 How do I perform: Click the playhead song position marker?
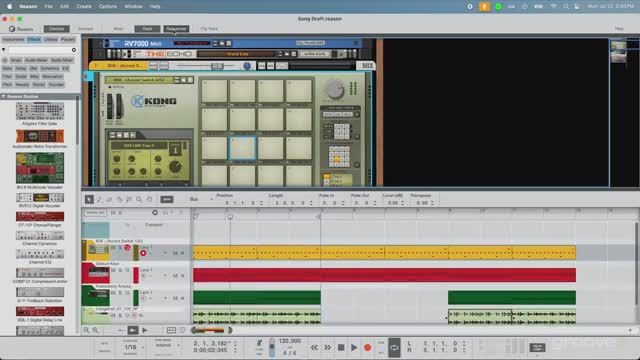coord(230,217)
